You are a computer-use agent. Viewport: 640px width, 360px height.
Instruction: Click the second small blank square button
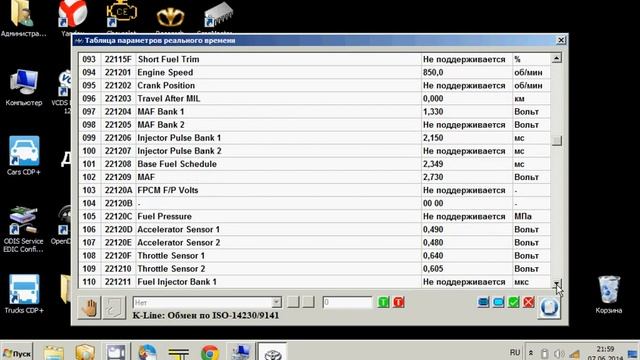[x=309, y=302]
